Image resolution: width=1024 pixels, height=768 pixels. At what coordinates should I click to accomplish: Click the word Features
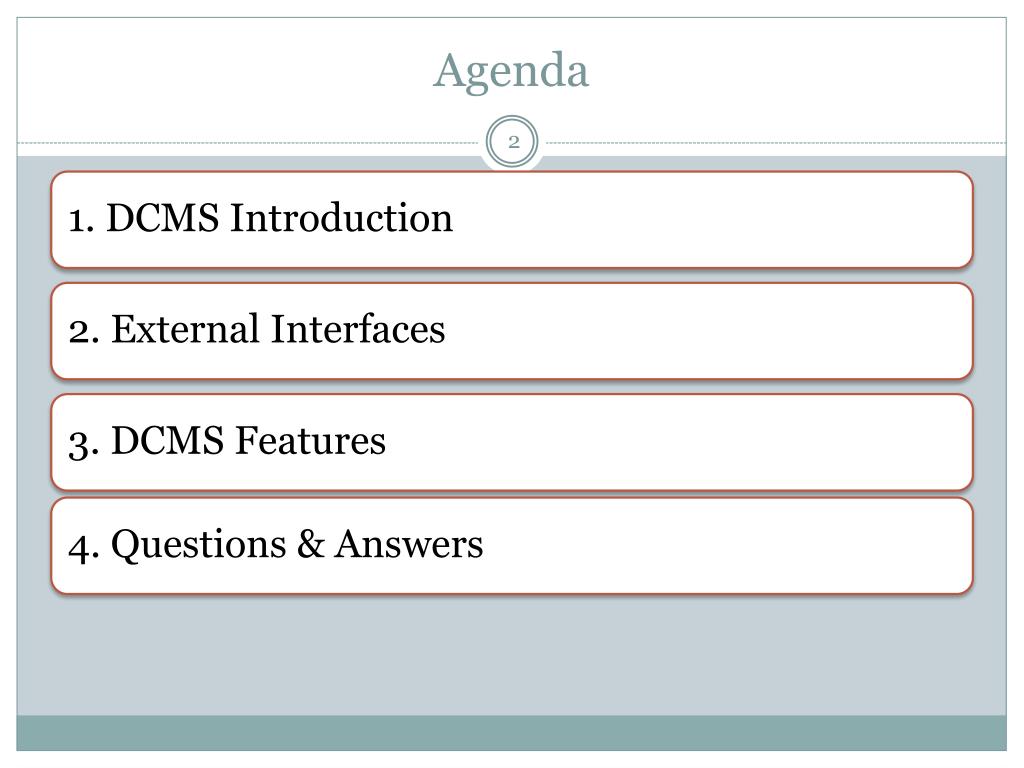tap(310, 440)
